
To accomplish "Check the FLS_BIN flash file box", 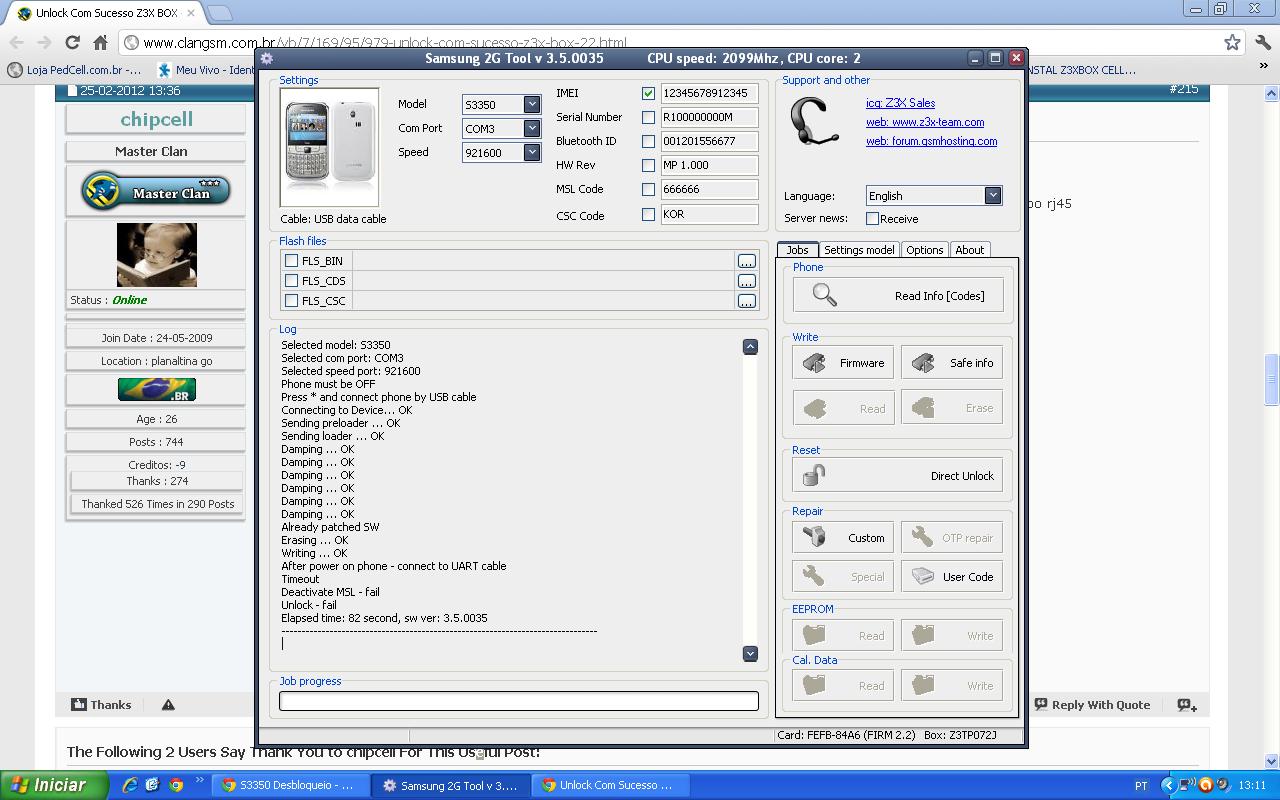I will [291, 260].
